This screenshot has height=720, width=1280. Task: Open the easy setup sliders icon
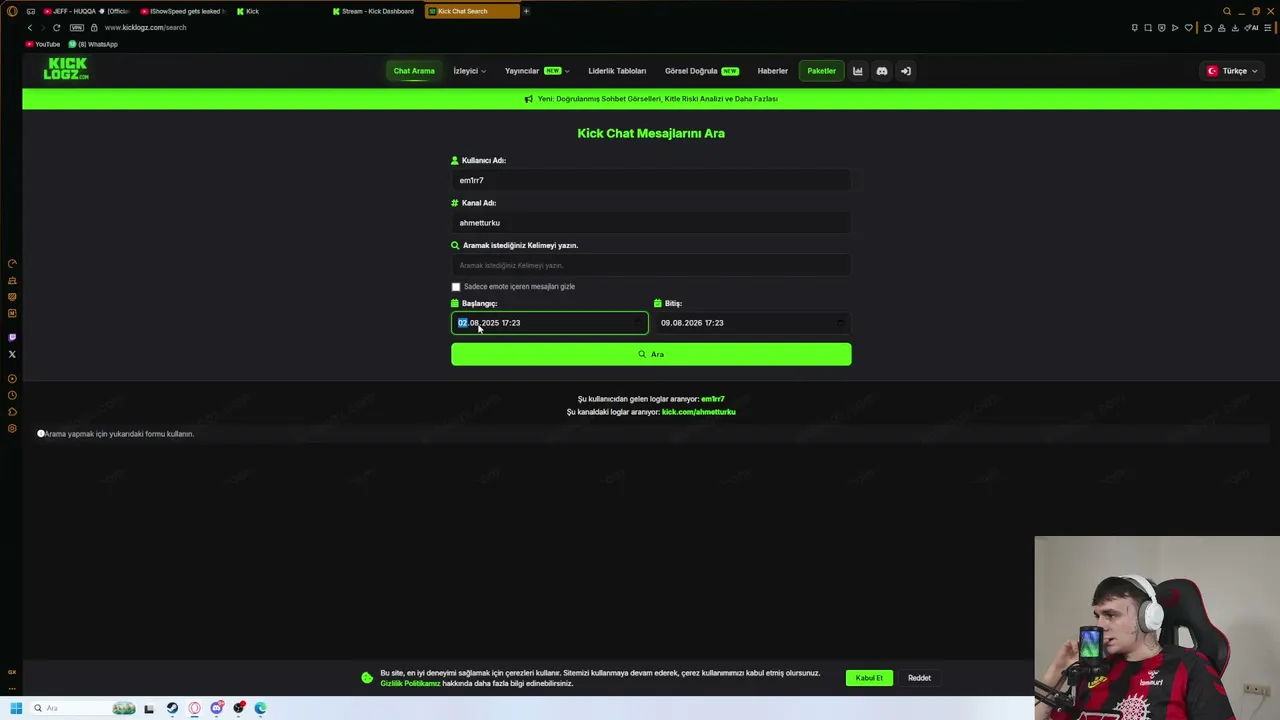[x=1270, y=28]
